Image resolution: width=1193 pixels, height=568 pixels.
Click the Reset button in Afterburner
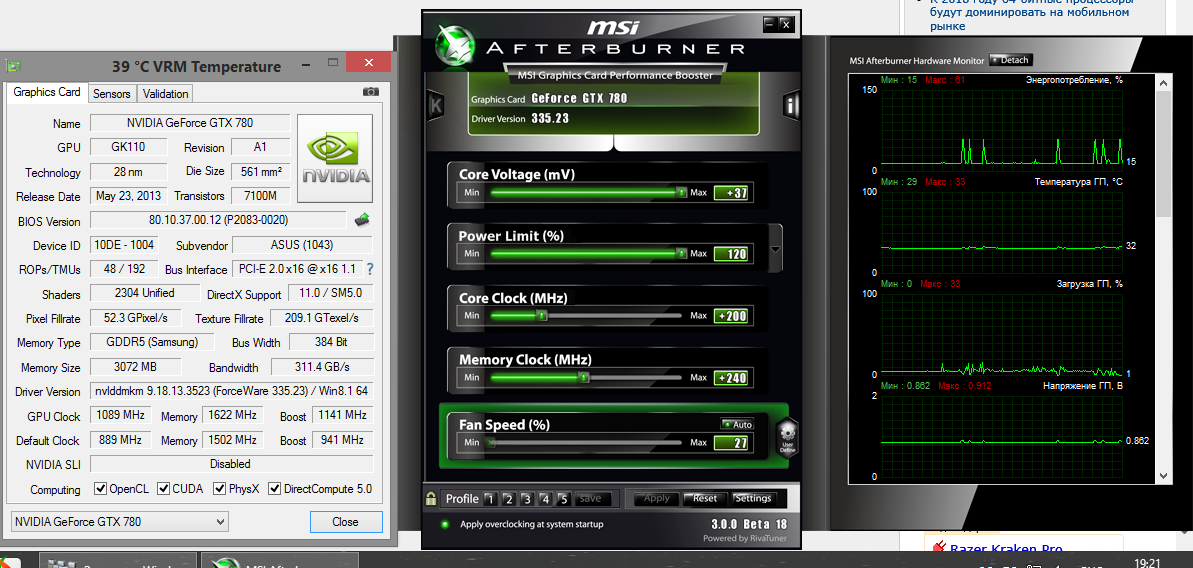[705, 498]
